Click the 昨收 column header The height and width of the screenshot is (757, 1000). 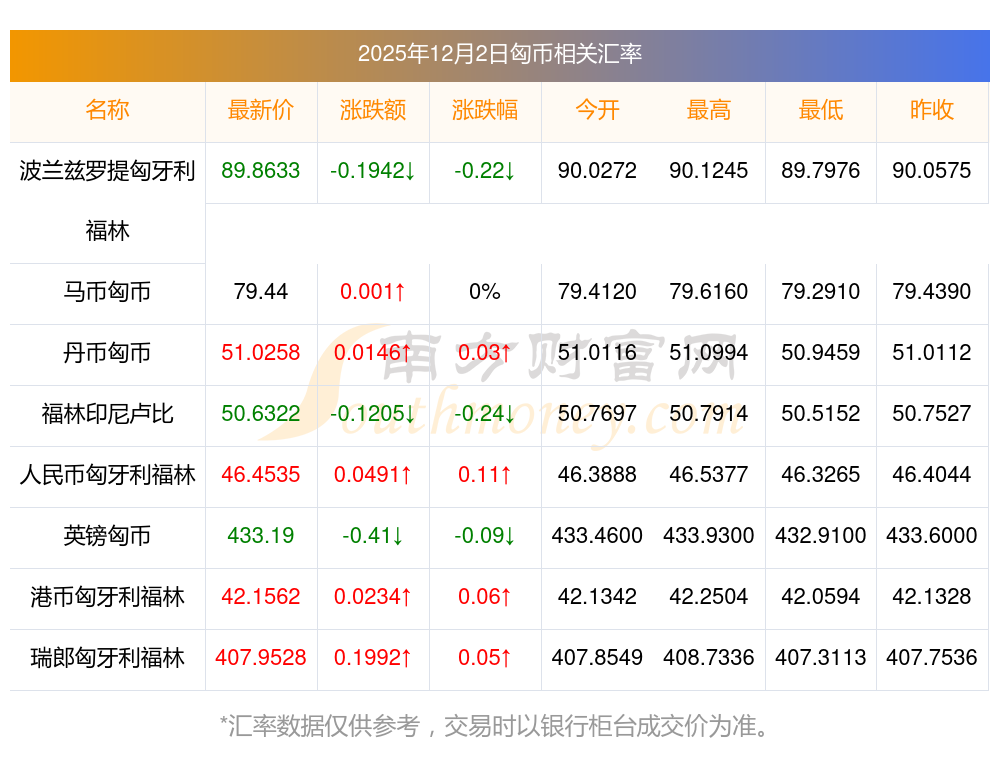point(931,110)
